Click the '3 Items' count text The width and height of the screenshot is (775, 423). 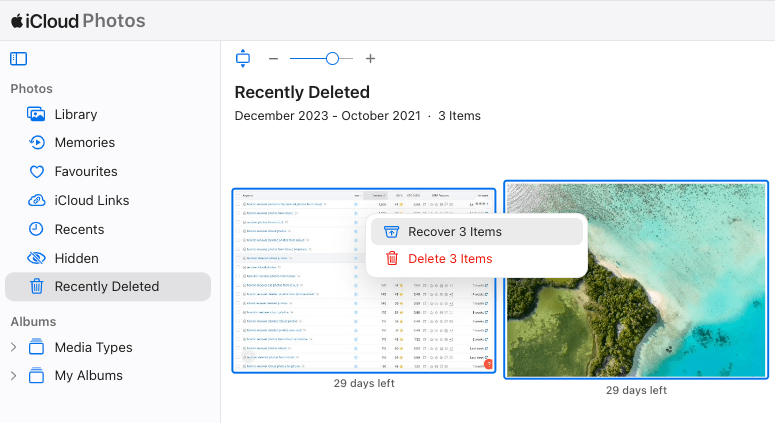459,116
